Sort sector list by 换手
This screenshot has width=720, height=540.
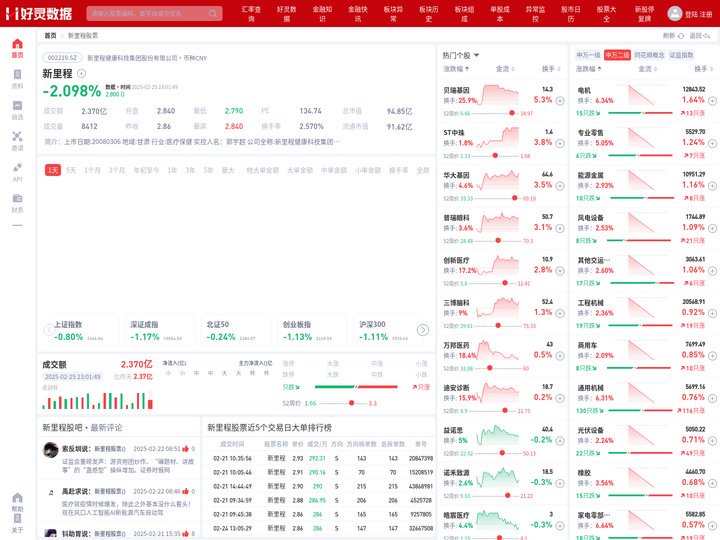point(703,69)
